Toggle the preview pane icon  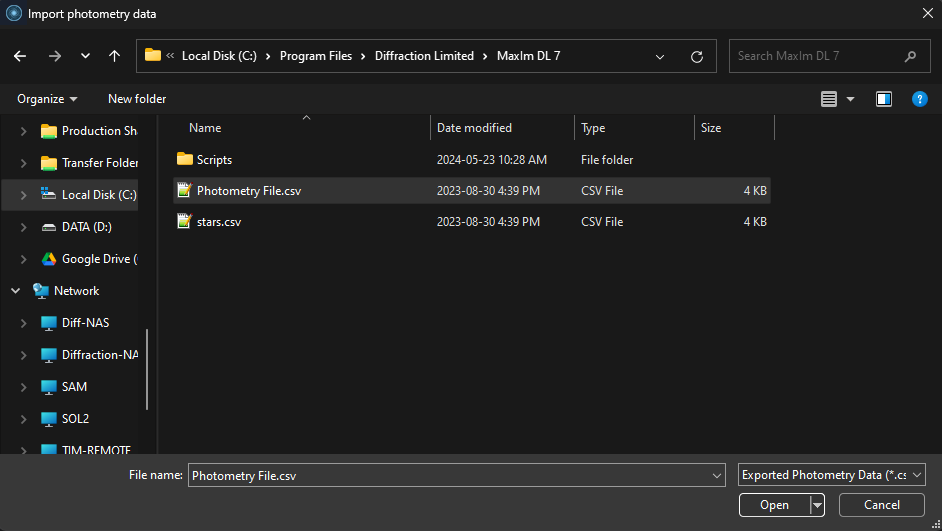[x=883, y=99]
